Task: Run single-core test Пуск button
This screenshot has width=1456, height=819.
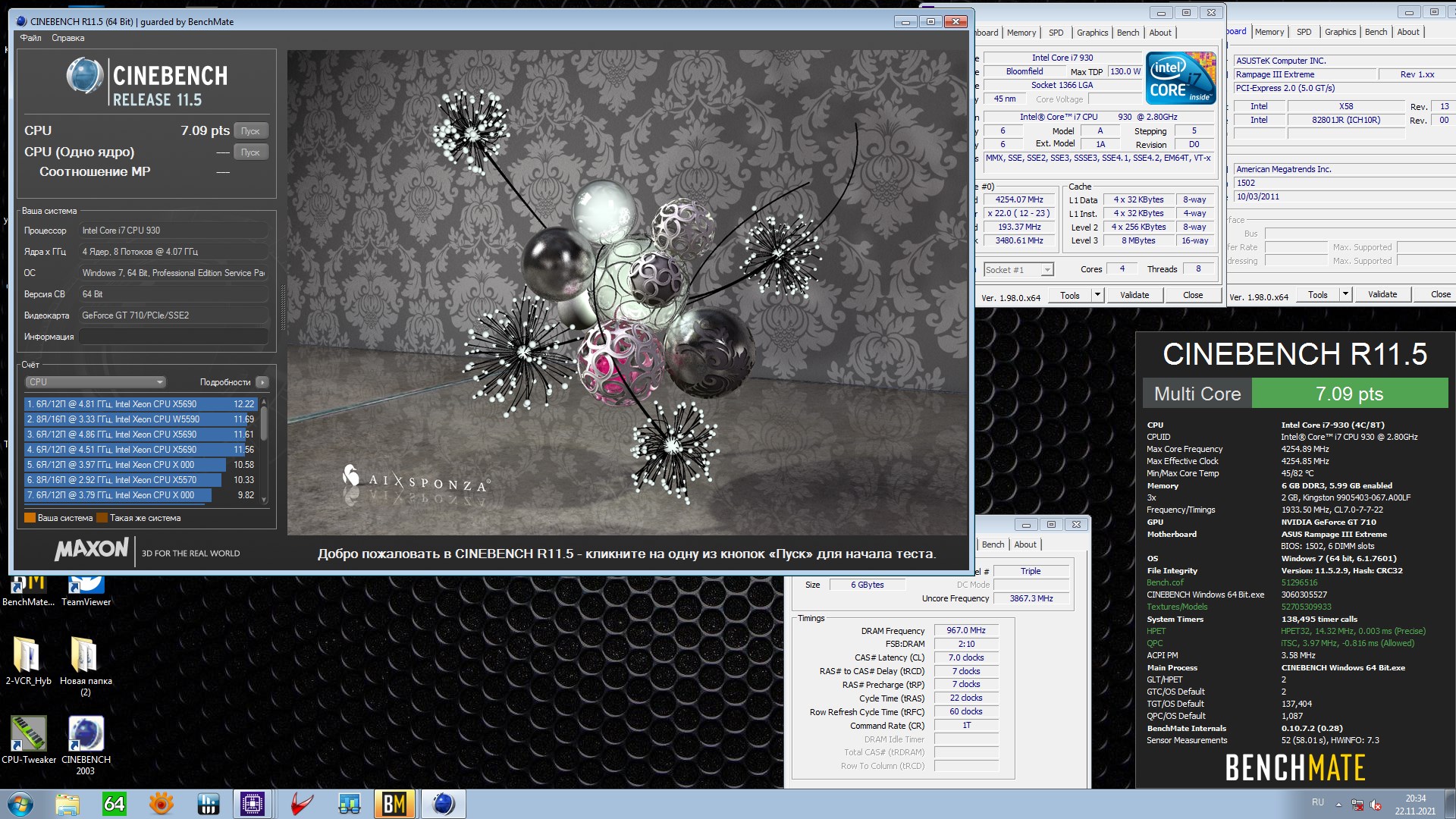Action: 251,152
